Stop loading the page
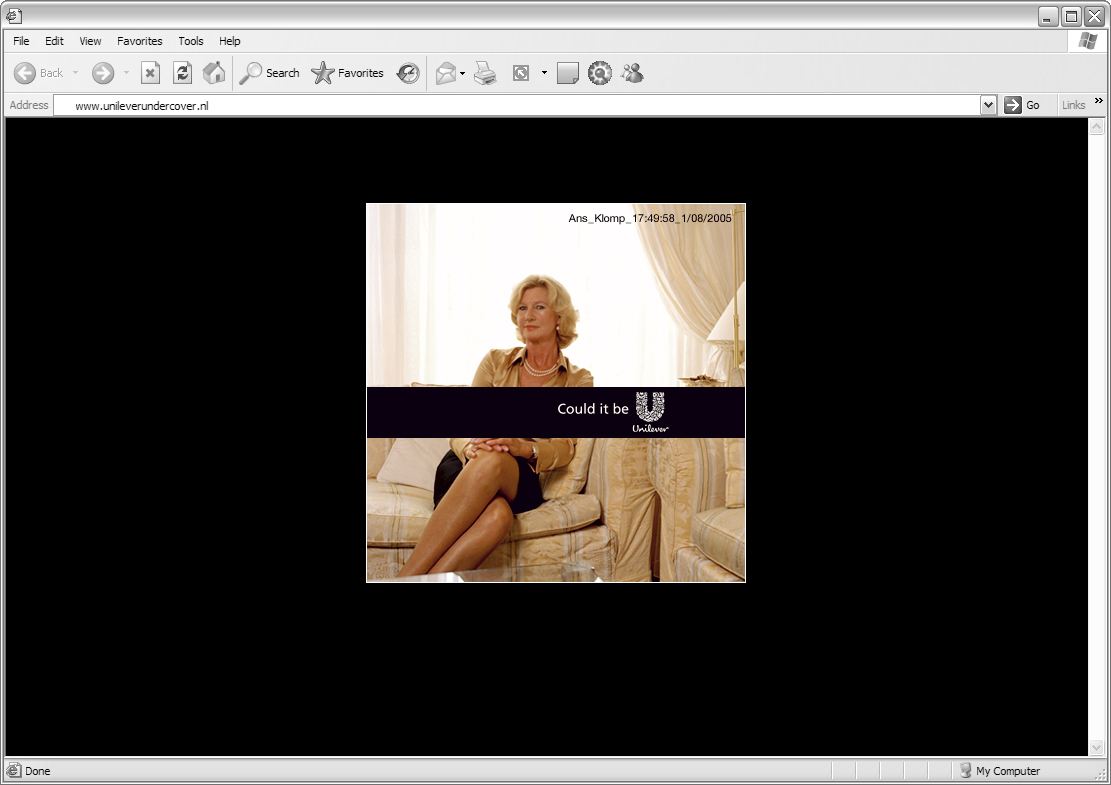The height and width of the screenshot is (785, 1111). (150, 73)
